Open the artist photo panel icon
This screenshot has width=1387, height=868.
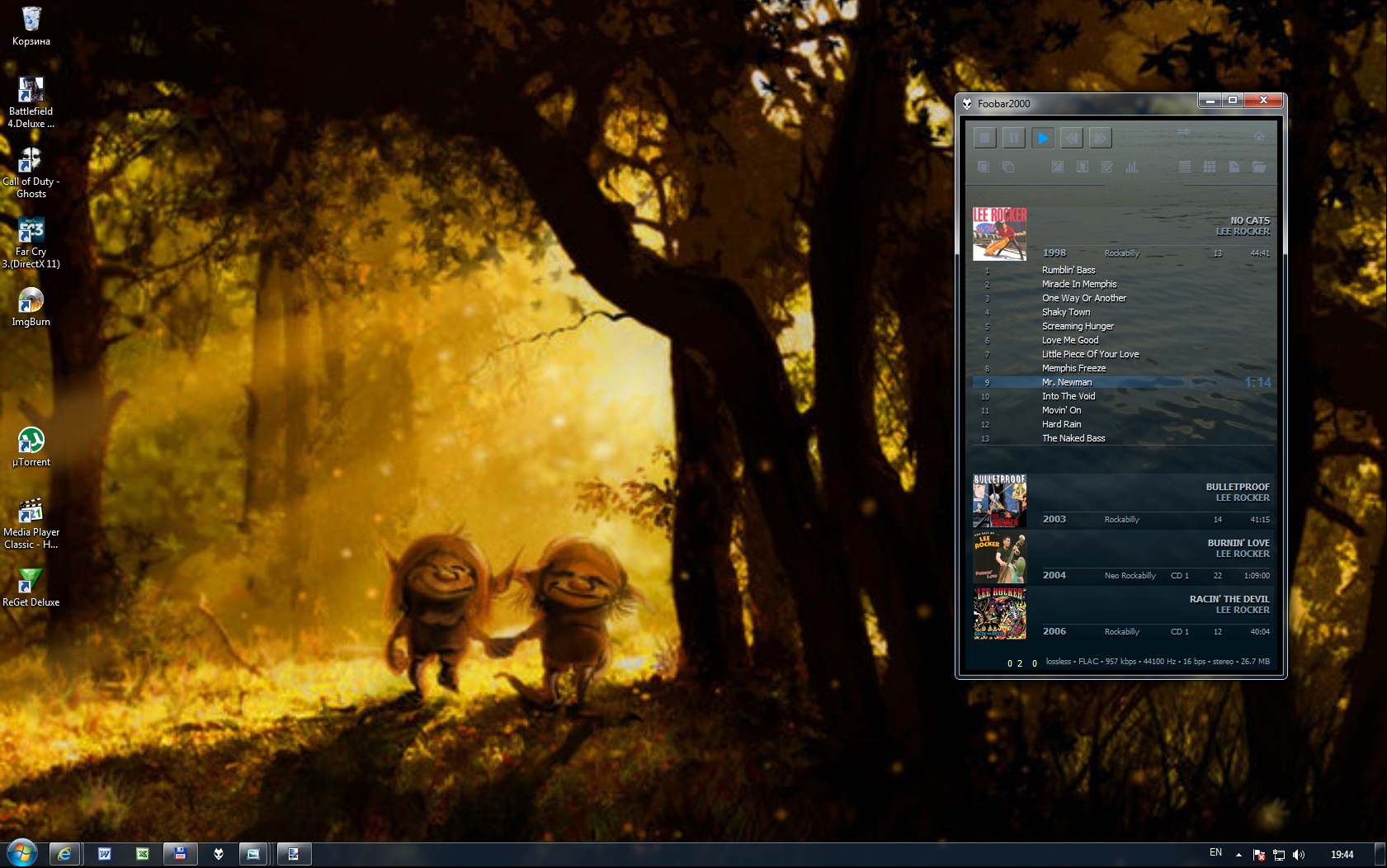pos(1082,167)
